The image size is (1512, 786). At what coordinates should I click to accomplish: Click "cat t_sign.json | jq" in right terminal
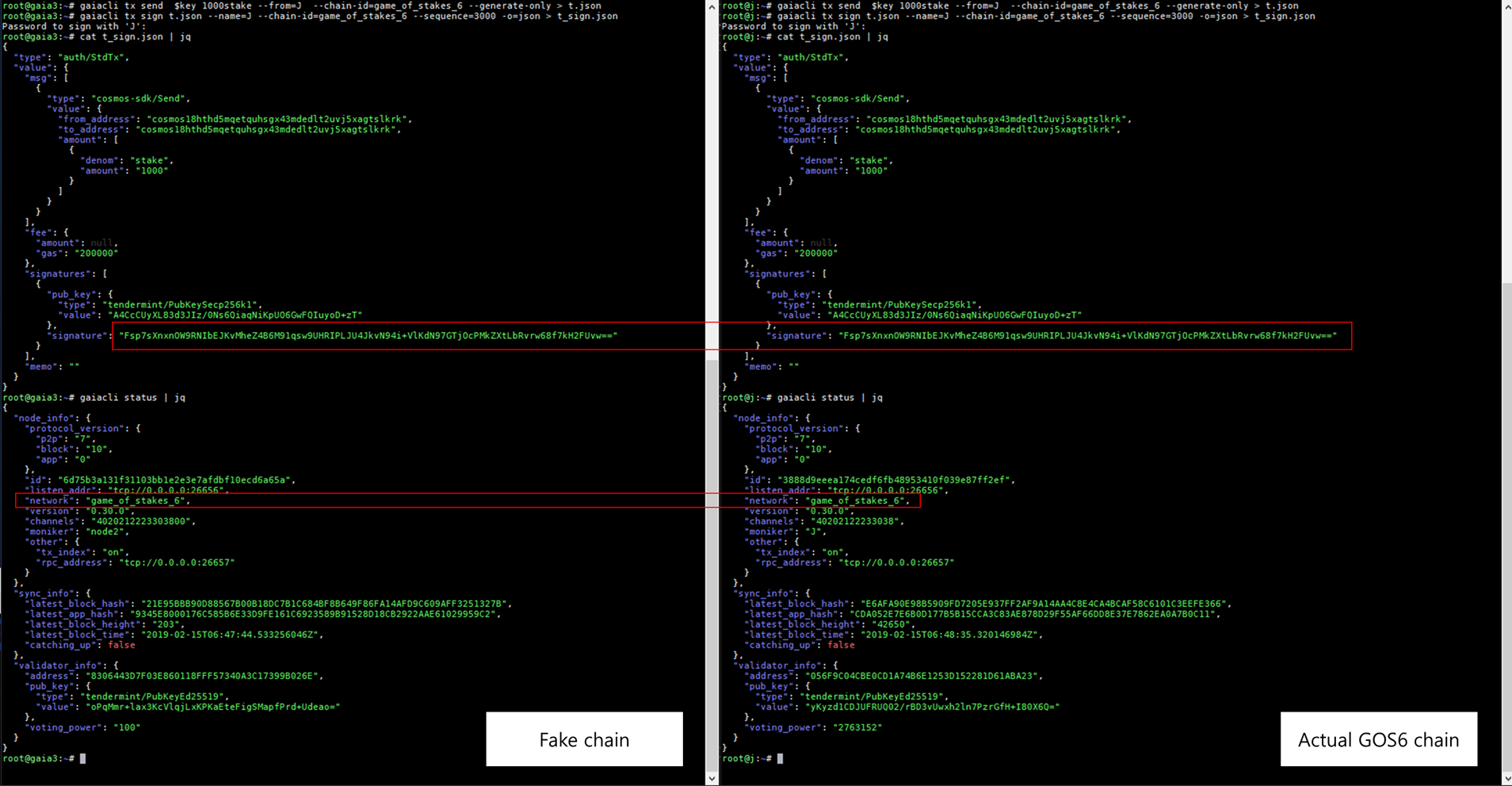833,36
